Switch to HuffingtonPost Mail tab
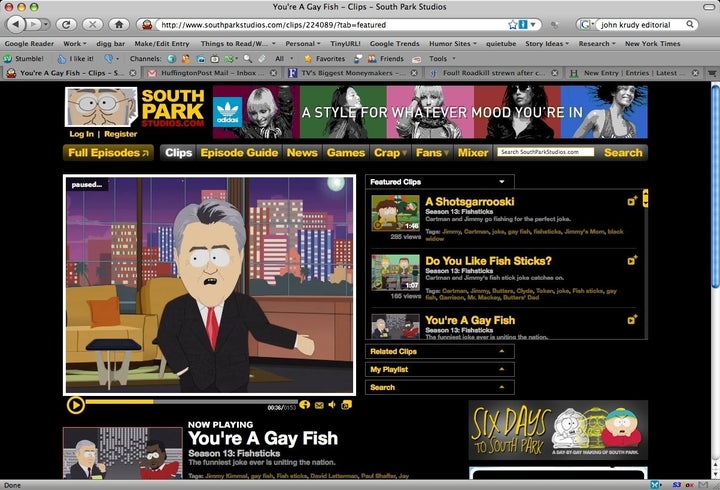This screenshot has width=720, height=490. click(x=211, y=73)
